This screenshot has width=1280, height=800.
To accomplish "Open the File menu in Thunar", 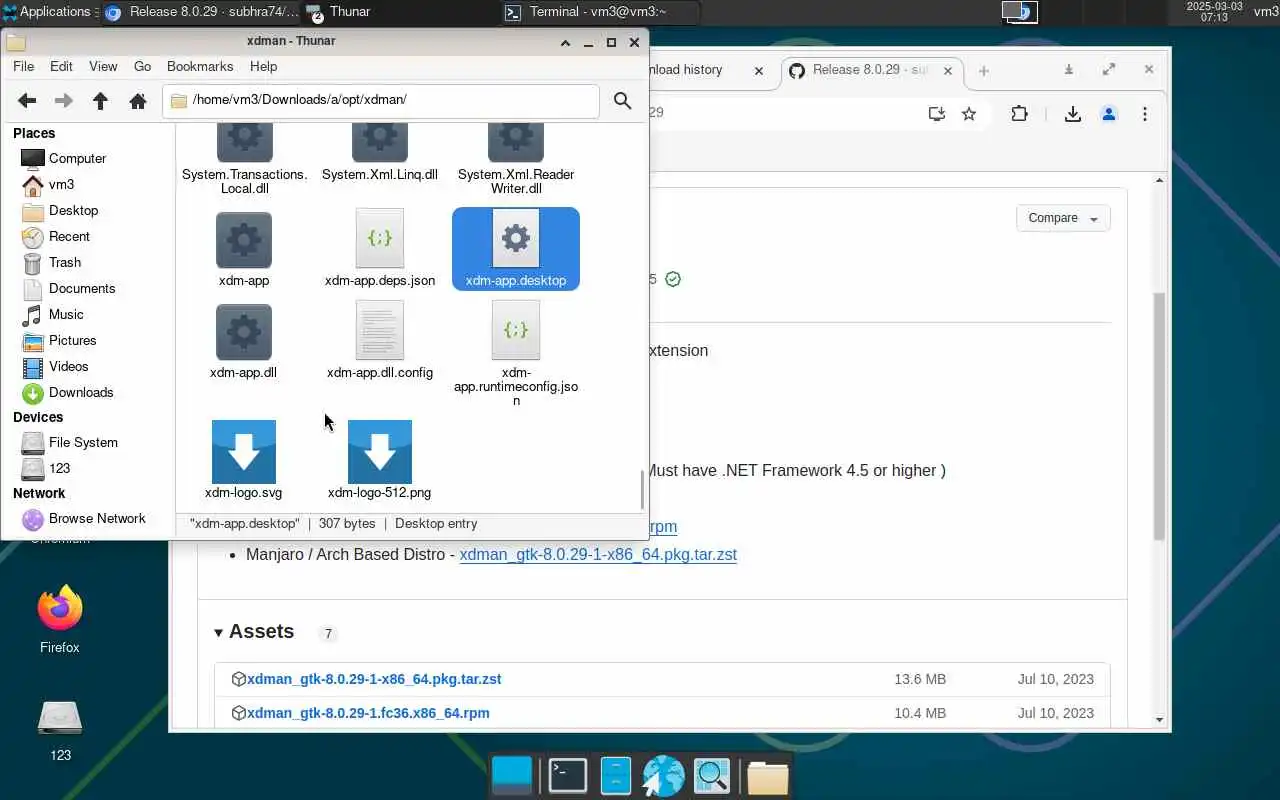I will click(x=23, y=66).
